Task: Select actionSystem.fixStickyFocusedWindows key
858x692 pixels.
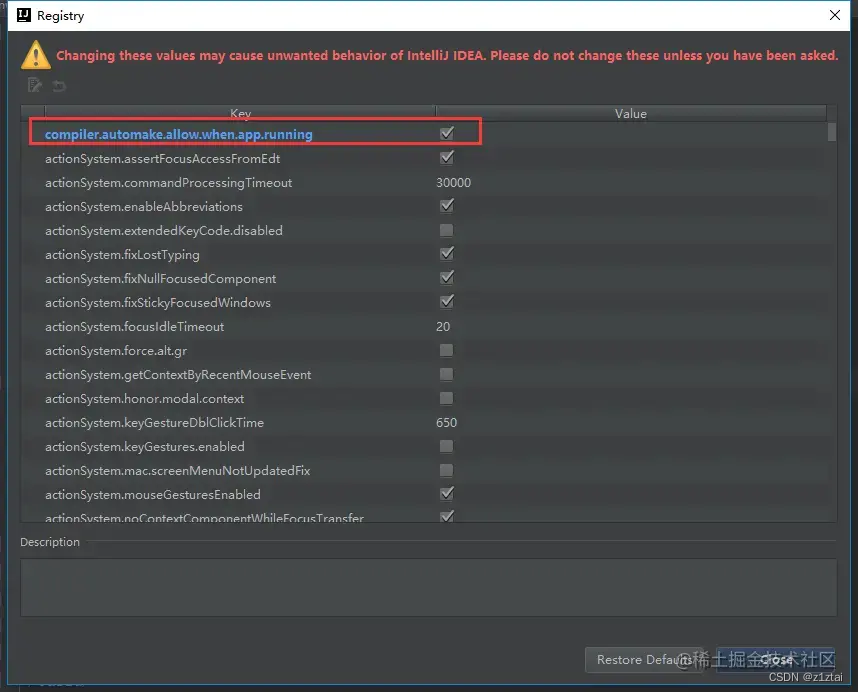Action: tap(158, 303)
